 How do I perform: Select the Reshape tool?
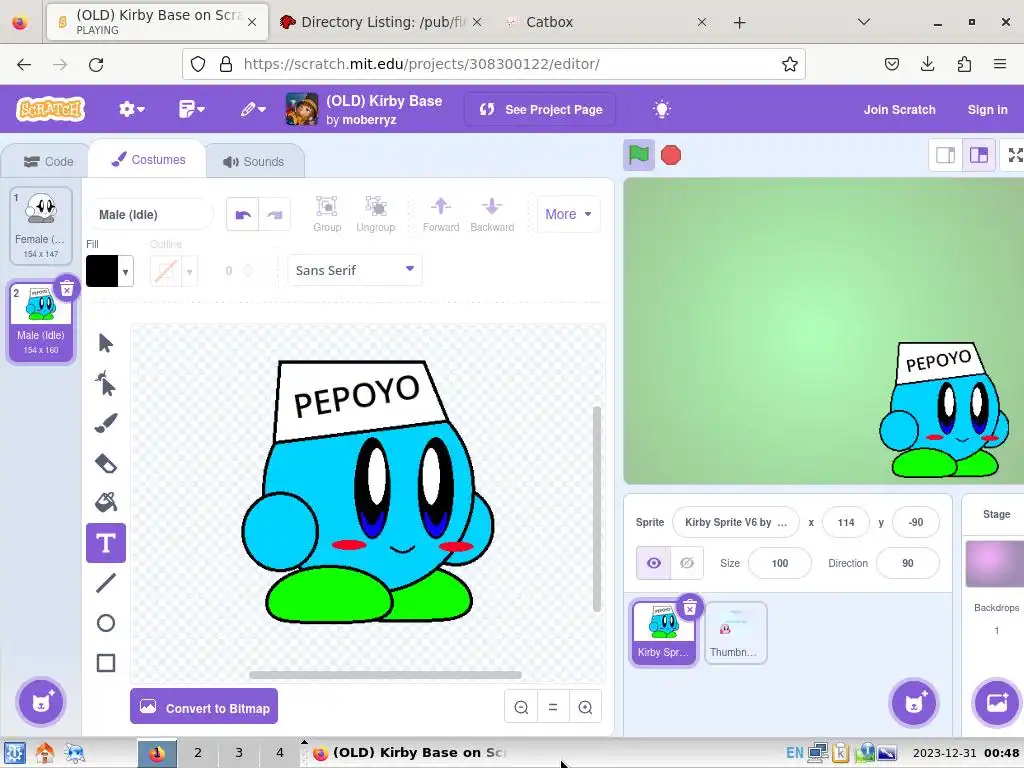tap(106, 383)
